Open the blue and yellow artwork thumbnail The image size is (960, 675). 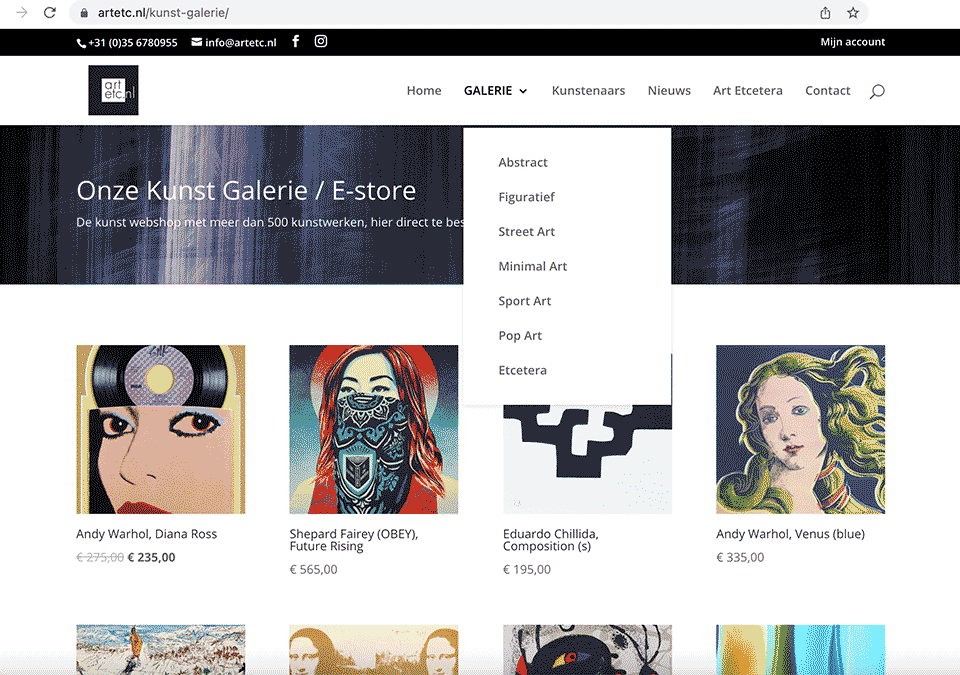800,649
